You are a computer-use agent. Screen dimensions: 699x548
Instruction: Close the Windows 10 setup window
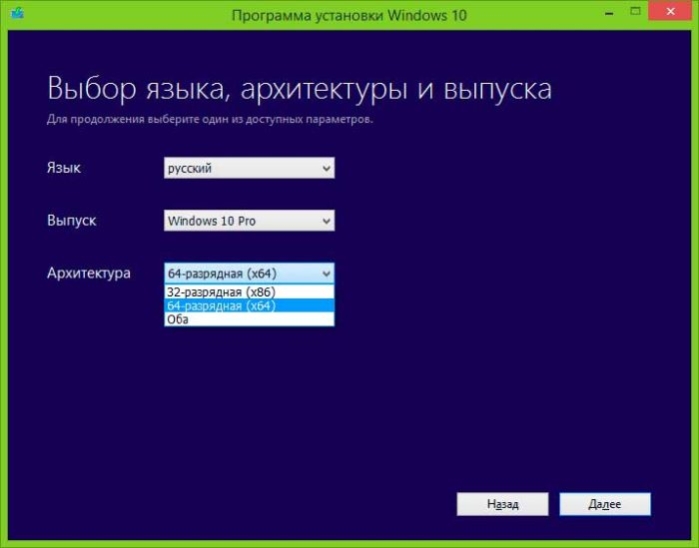pos(670,12)
